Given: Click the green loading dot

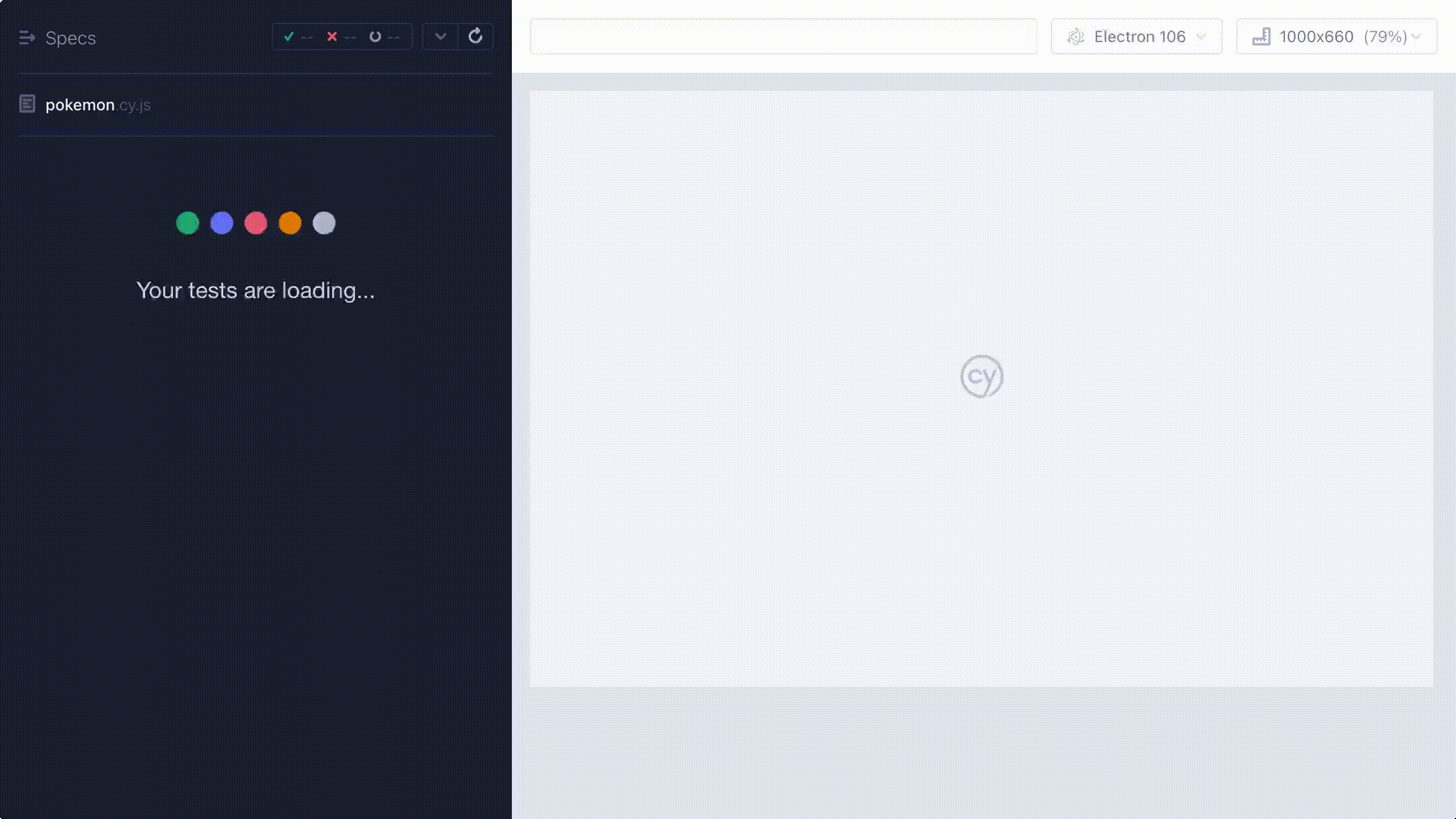Looking at the screenshot, I should click(x=188, y=223).
